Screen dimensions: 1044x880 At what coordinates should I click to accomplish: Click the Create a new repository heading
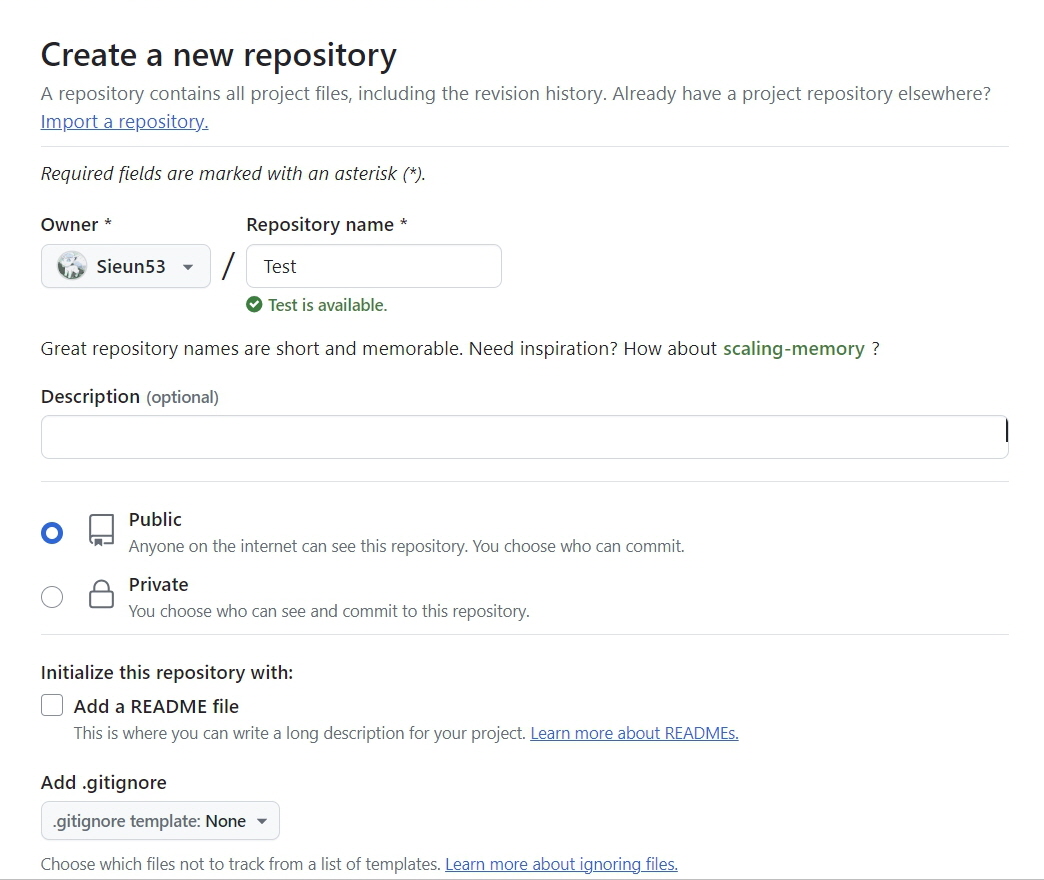(218, 55)
